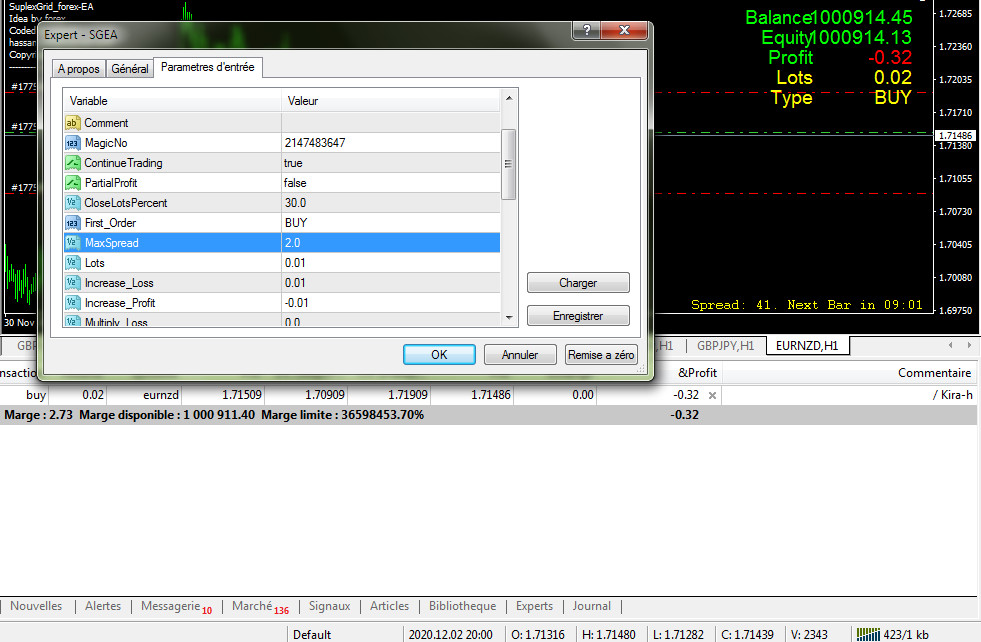The width and height of the screenshot is (981, 642).
Task: Select the EURNZD,H1 chart tab
Action: 807,345
